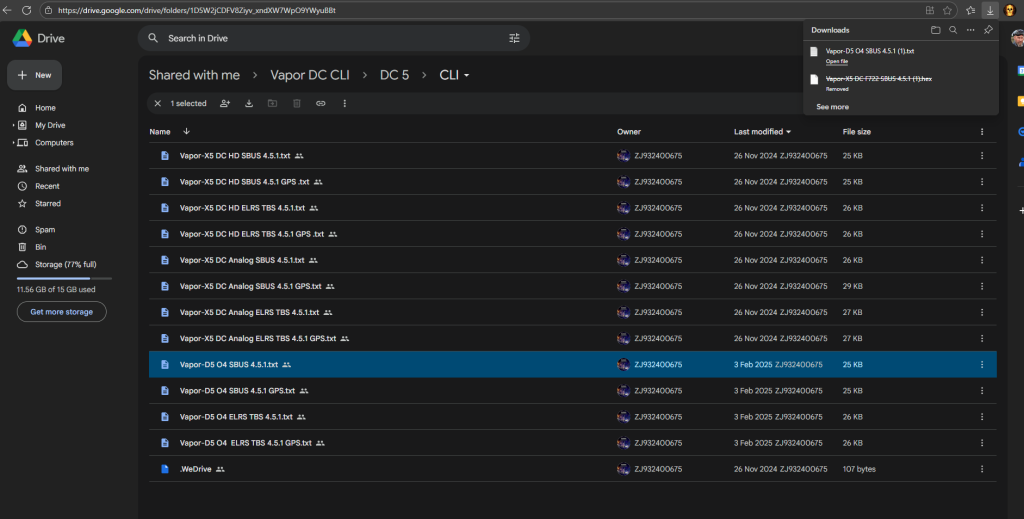Open more actions for Vapor-X5 DC HD SBUS 4.5.1.txt
This screenshot has width=1024, height=519.
coord(982,155)
